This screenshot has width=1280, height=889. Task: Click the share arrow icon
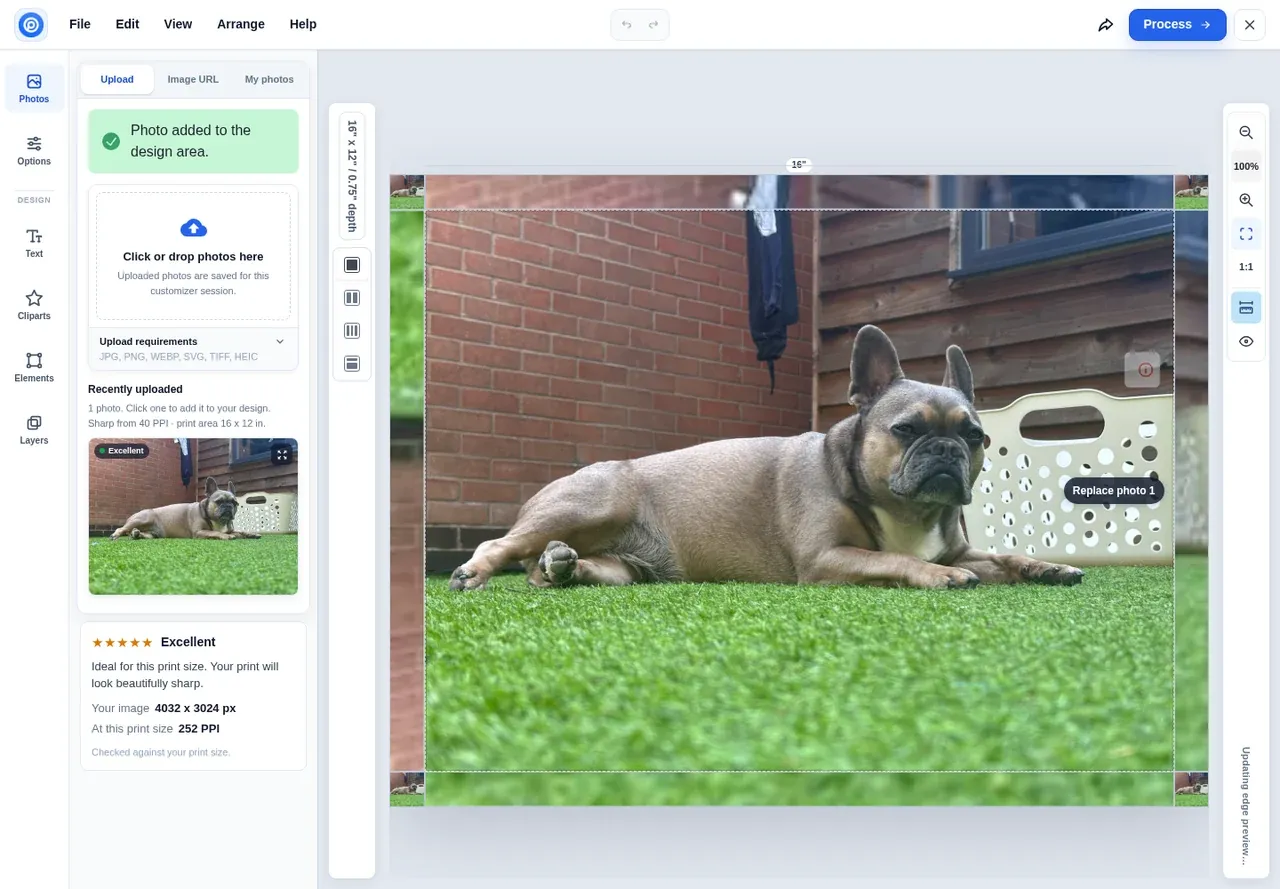click(1105, 25)
